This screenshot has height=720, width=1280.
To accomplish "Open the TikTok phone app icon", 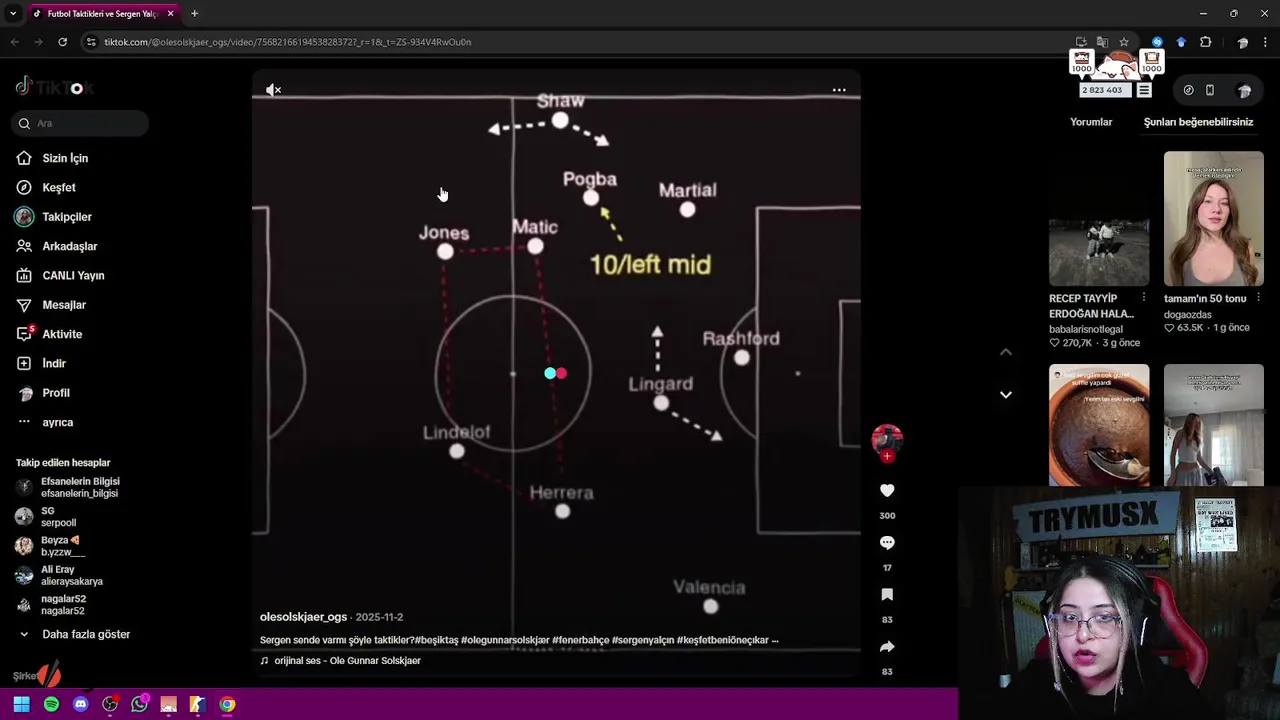I will coord(1210,90).
